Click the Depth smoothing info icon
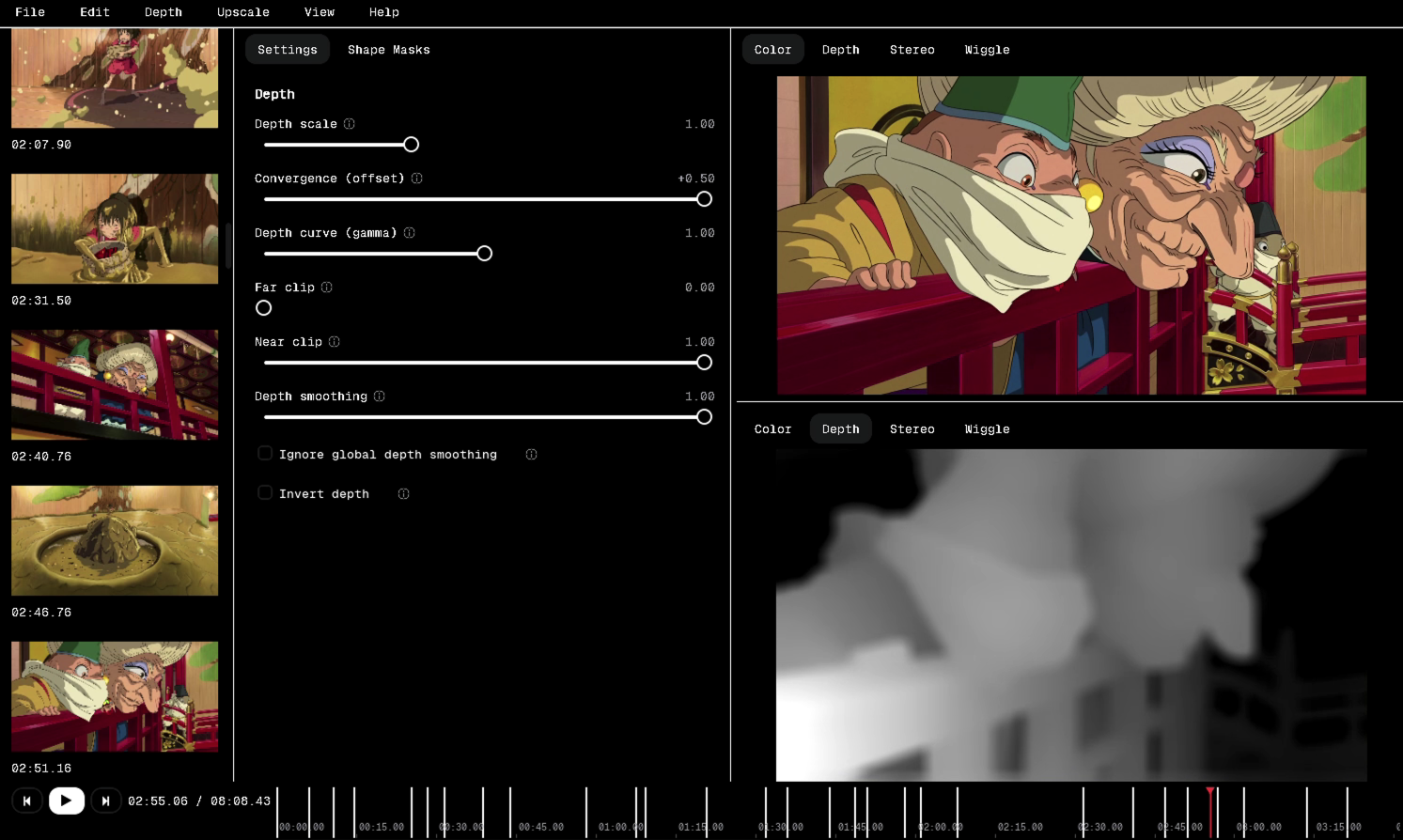The width and height of the screenshot is (1403, 840). pos(380,397)
